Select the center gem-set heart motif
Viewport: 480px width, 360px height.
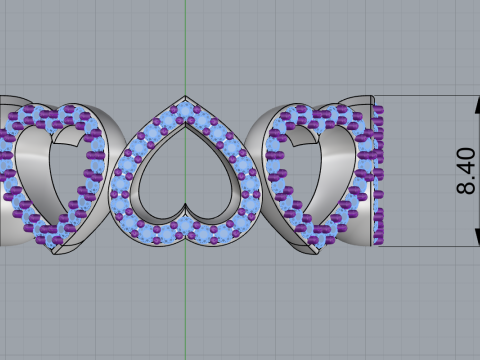tap(185, 171)
